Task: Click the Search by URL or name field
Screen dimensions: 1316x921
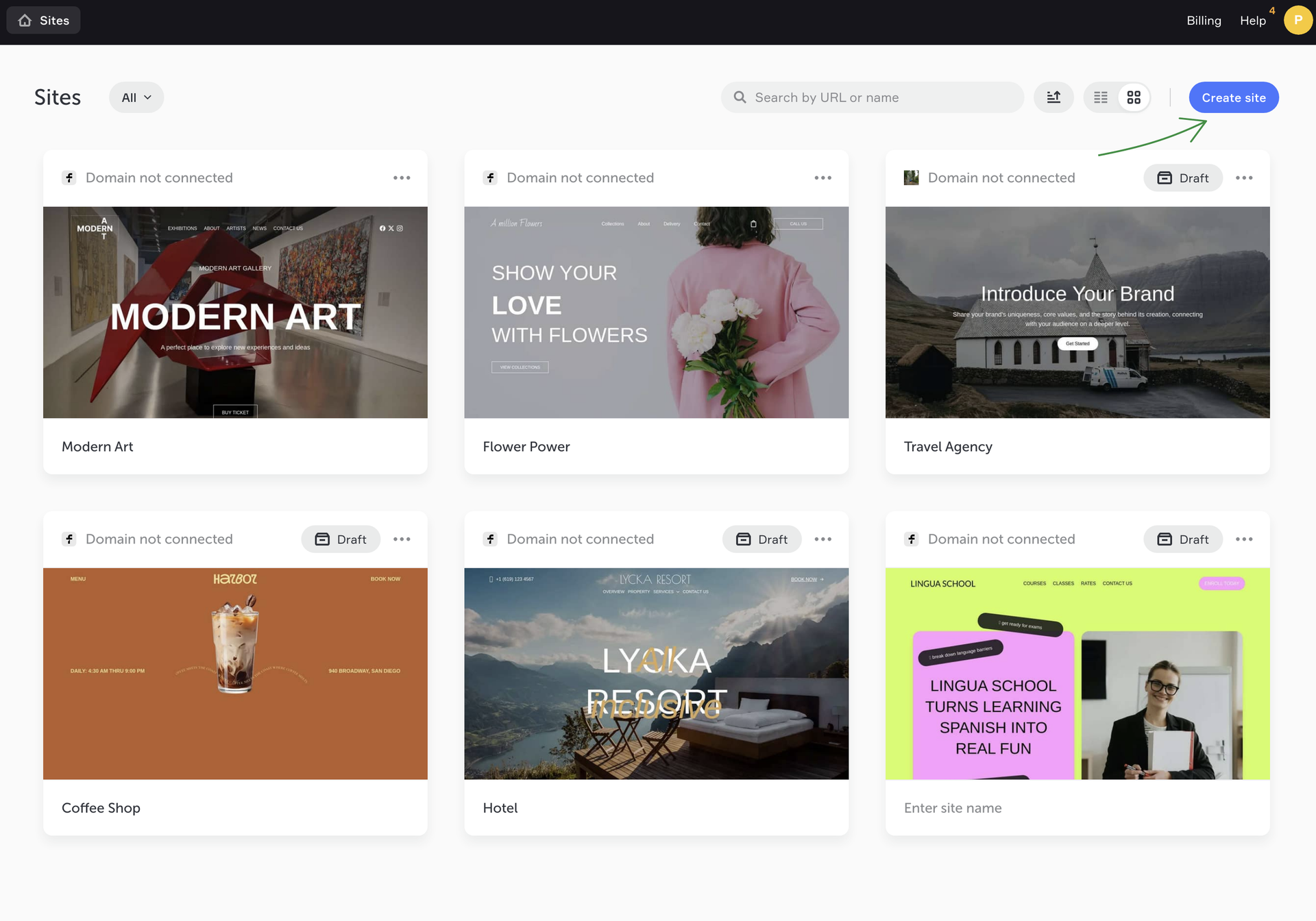Action: click(x=872, y=97)
